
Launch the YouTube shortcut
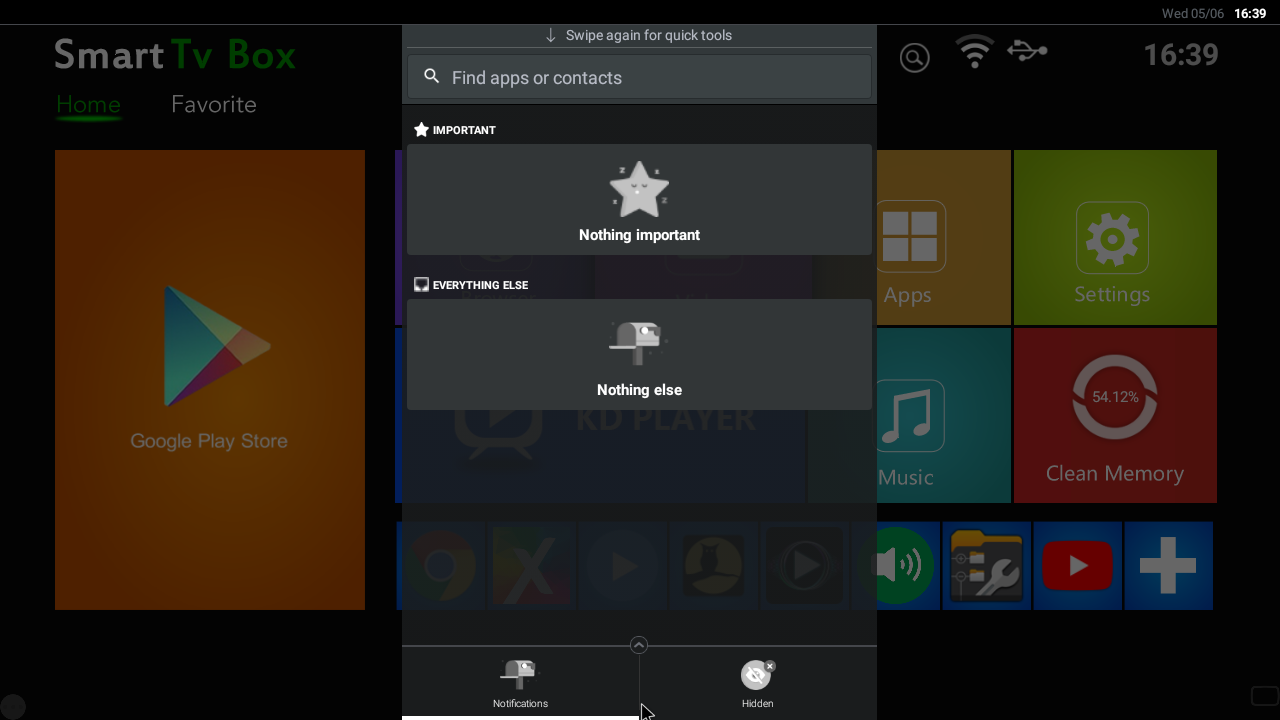click(x=1077, y=566)
